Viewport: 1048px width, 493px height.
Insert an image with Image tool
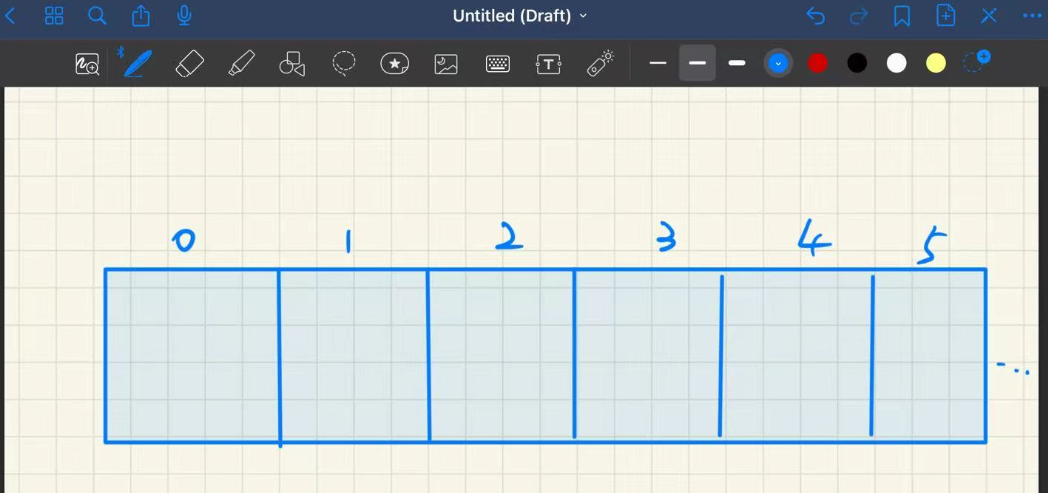pos(446,64)
